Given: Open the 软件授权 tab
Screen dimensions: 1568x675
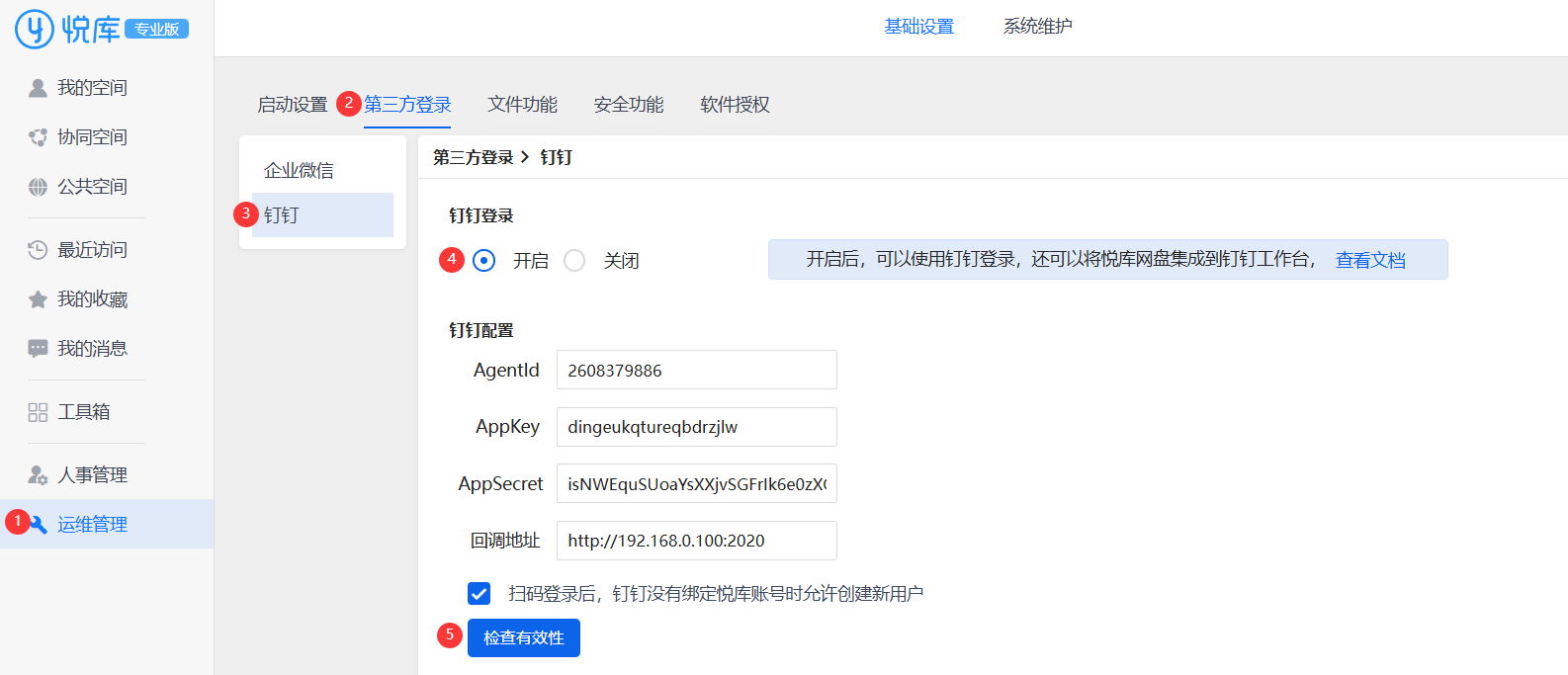Looking at the screenshot, I should 736,105.
